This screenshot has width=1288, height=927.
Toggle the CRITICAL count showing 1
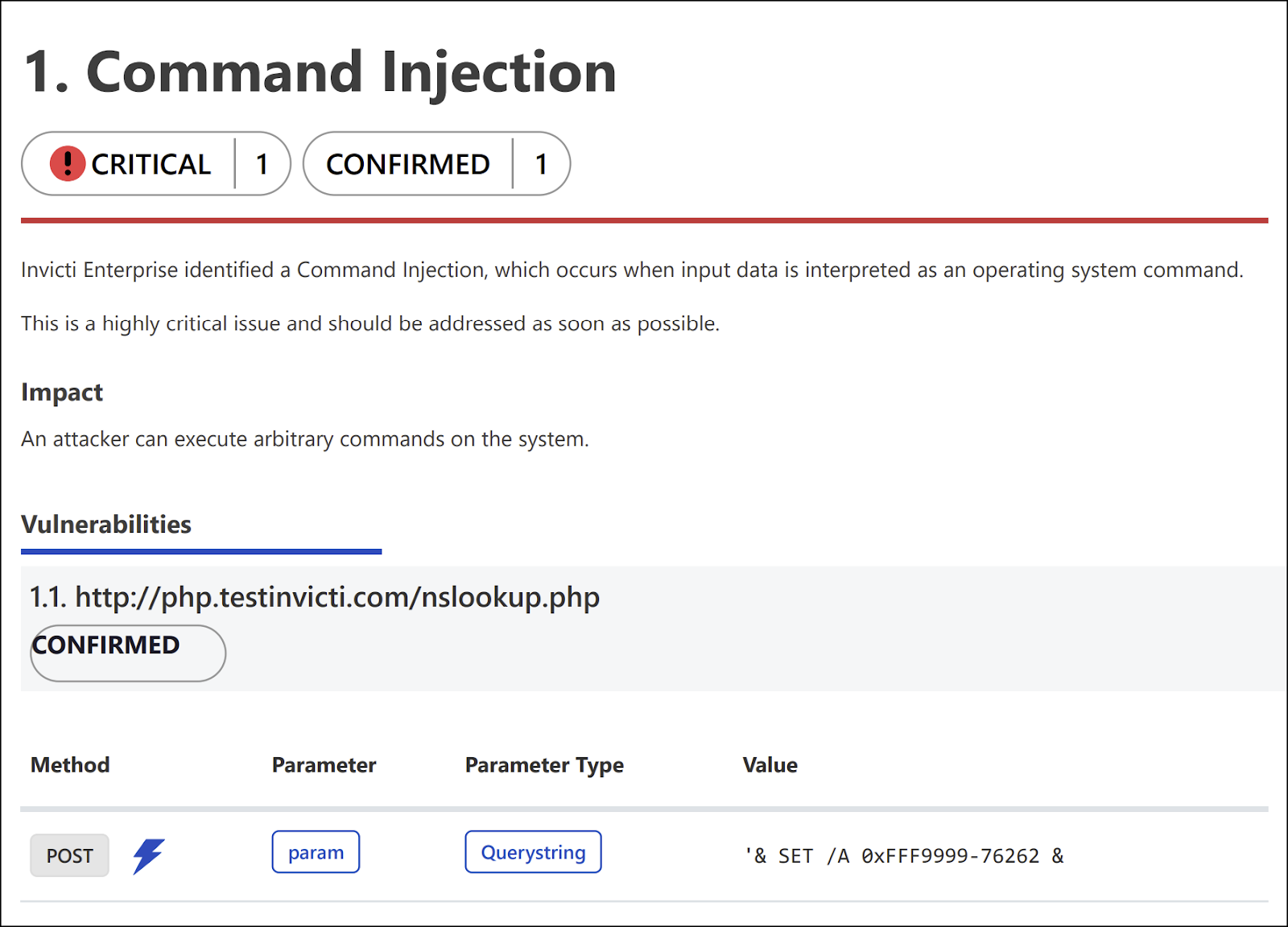point(263,163)
